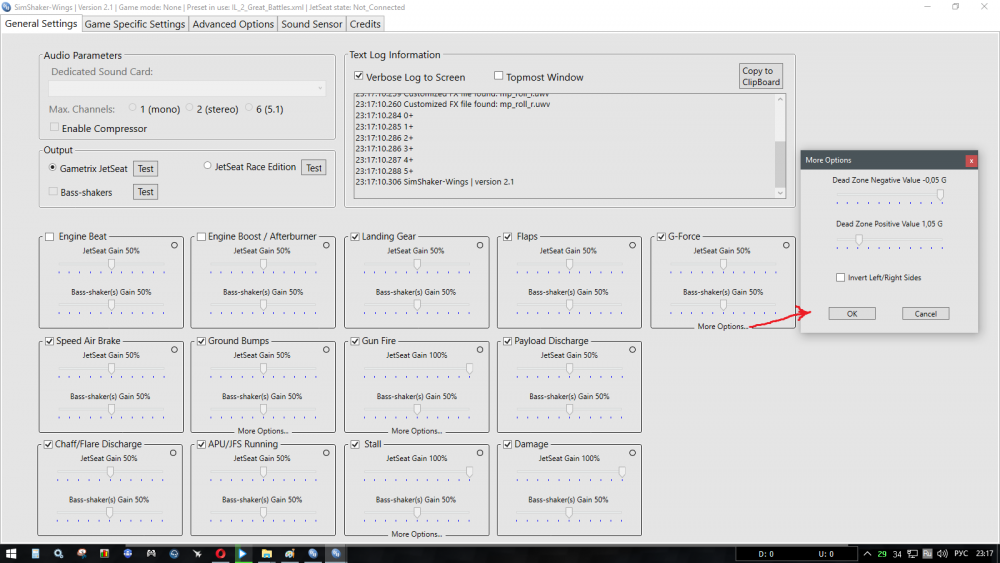Viewport: 1000px width, 563px height.
Task: Open the game controller taskbar icon
Action: click(151, 553)
